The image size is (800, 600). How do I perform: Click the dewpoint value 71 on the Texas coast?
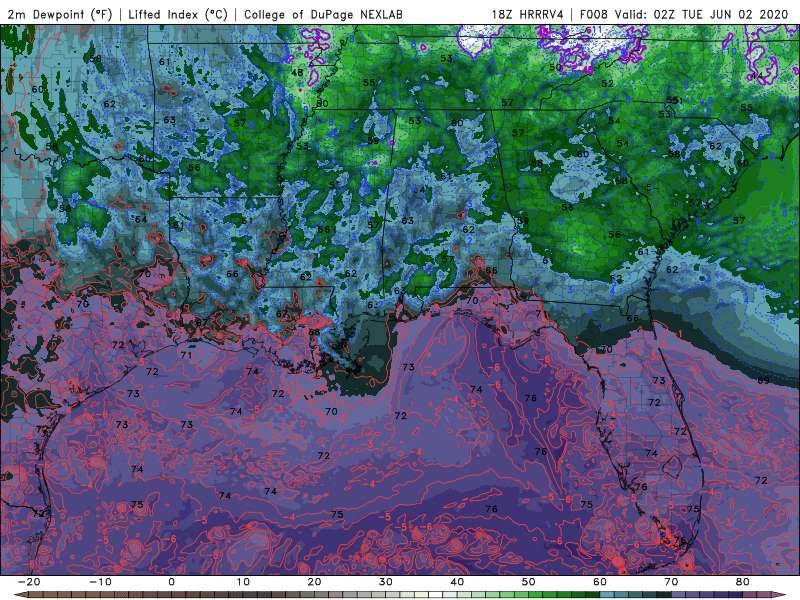(x=186, y=355)
